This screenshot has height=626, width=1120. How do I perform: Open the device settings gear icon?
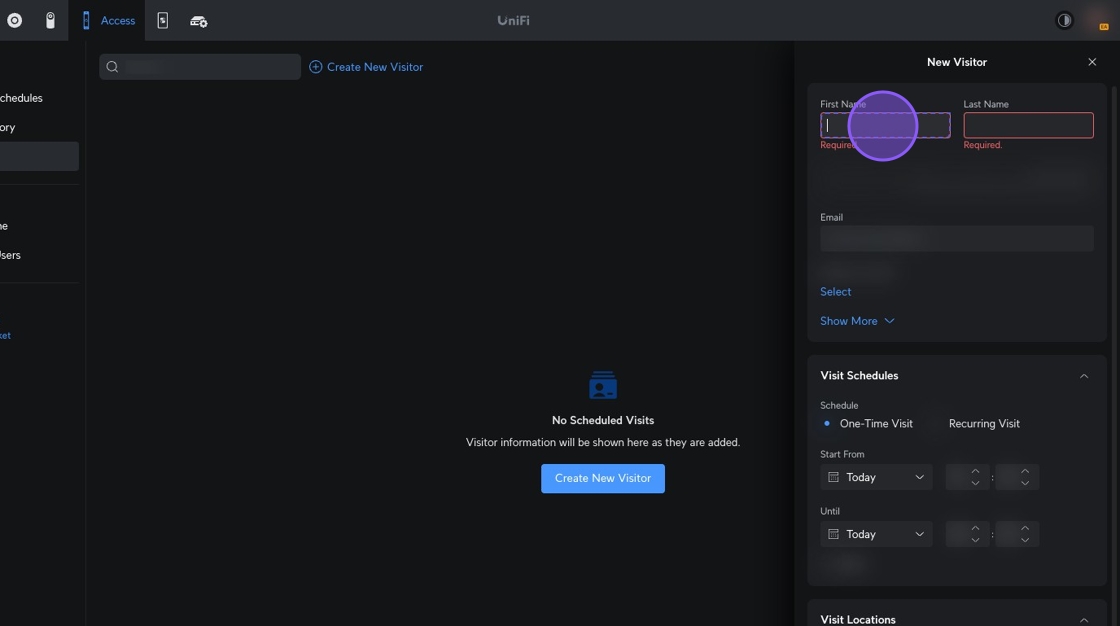[199, 21]
